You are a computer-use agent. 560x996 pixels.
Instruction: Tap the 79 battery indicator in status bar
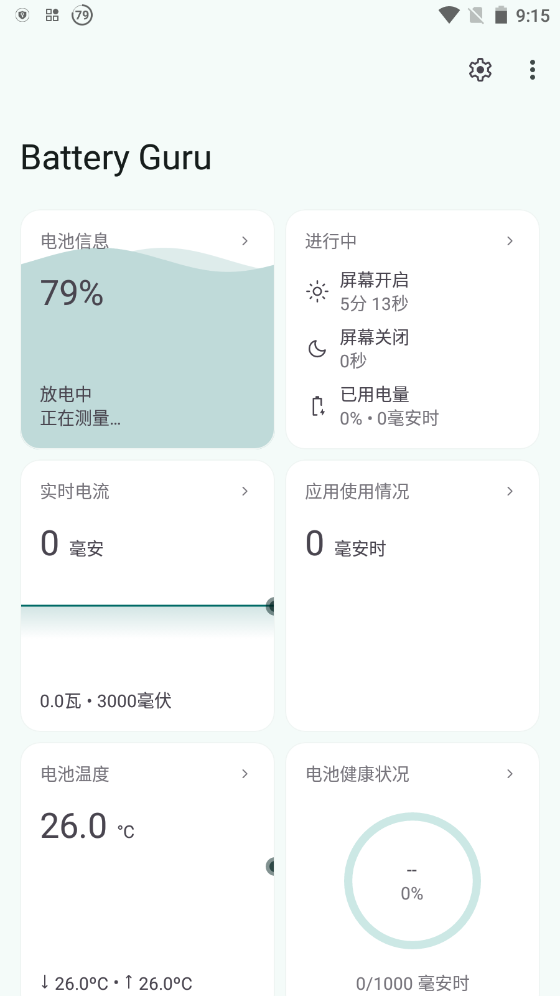(x=81, y=15)
